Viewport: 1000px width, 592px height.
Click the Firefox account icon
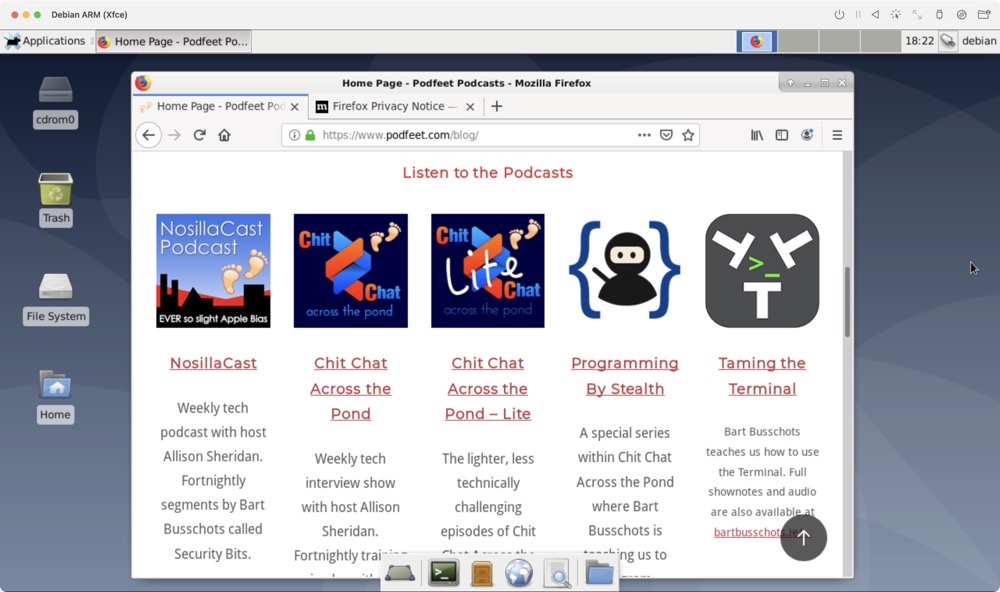(x=807, y=135)
